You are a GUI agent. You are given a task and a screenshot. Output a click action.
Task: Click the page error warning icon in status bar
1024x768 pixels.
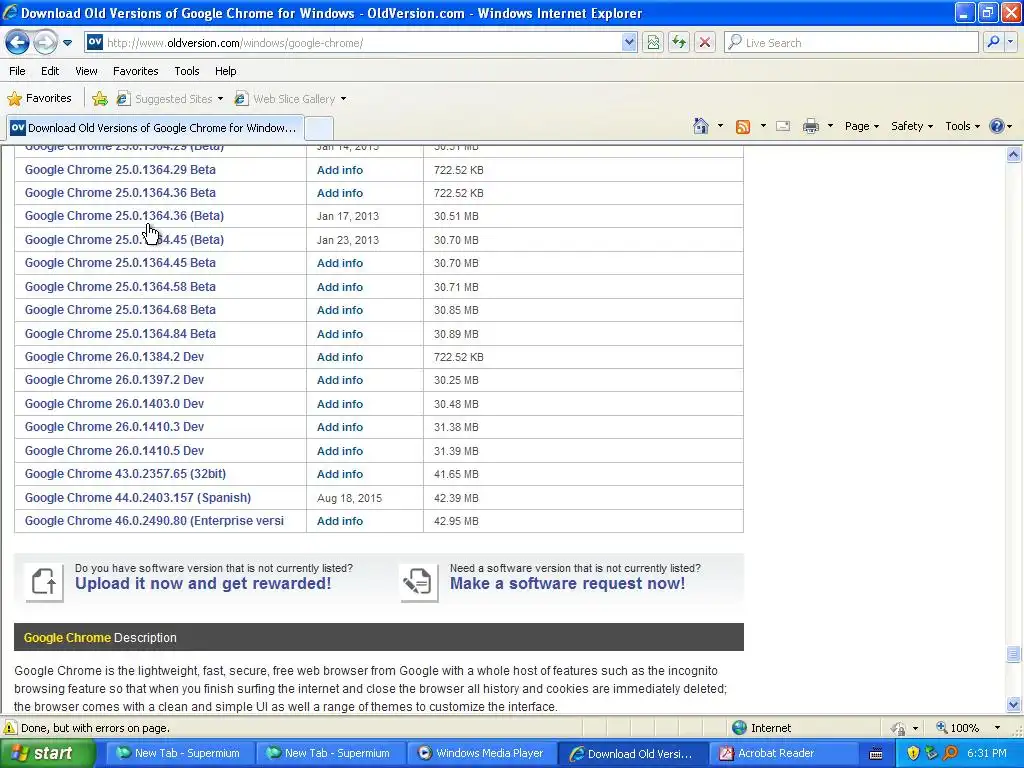coord(10,728)
